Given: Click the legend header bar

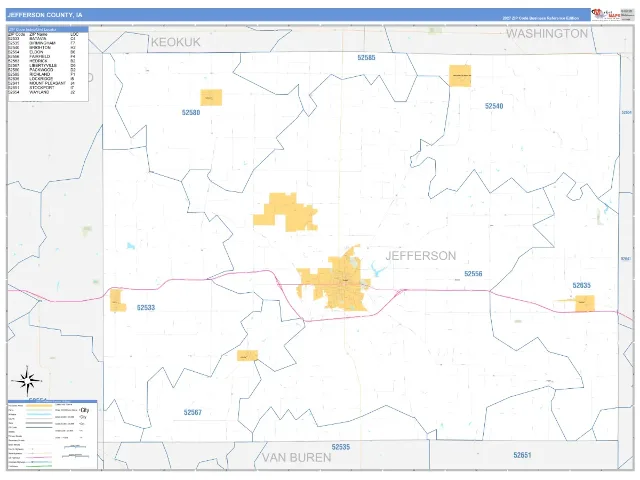Looking at the screenshot, I should click(53, 401).
